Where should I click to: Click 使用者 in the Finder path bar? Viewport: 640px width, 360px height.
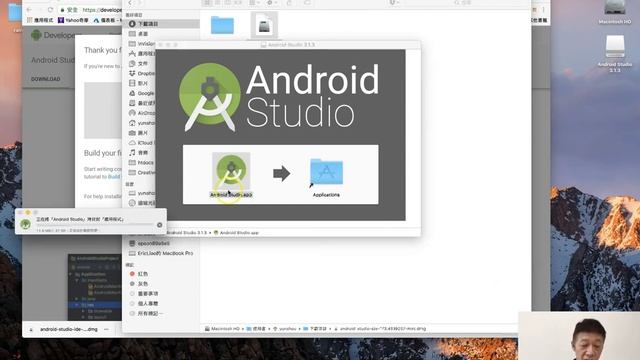pos(256,329)
